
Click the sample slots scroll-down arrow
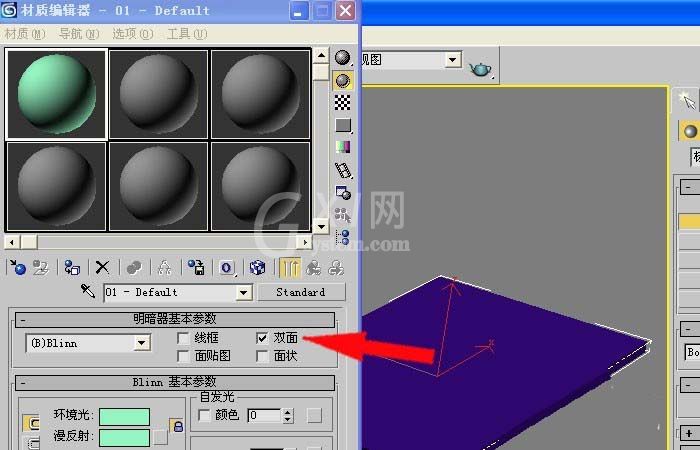click(321, 226)
